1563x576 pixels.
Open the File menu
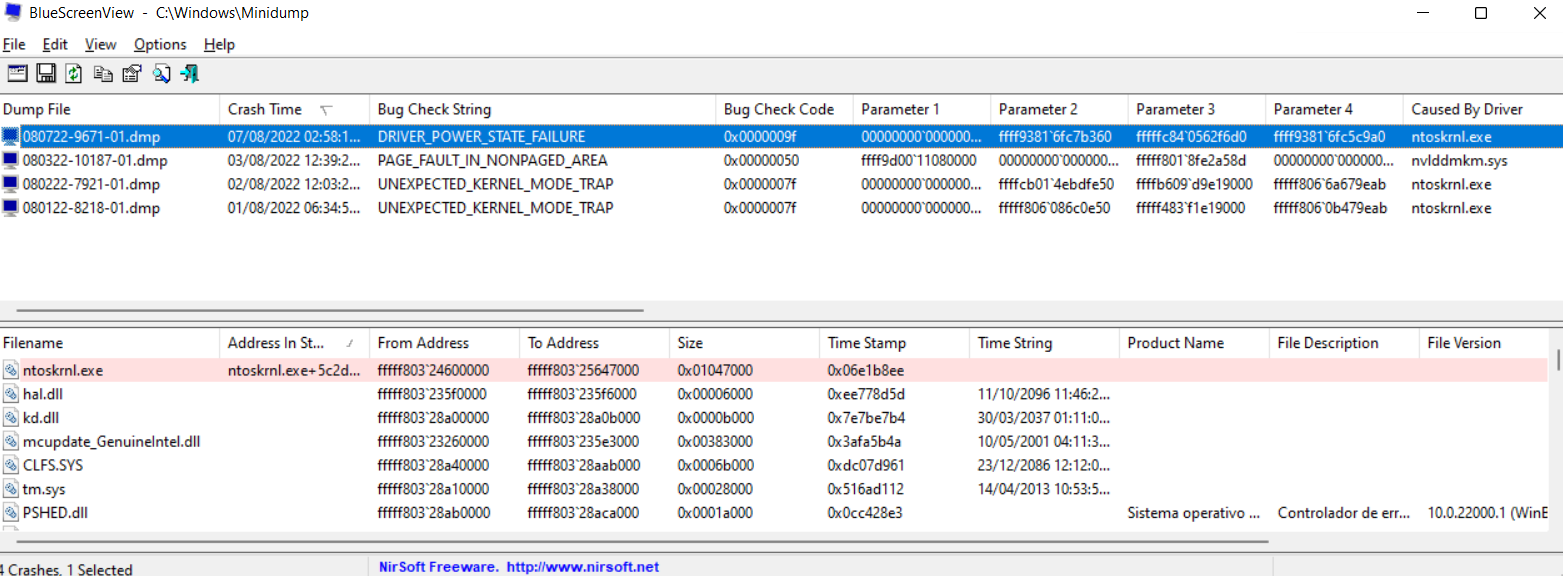[x=14, y=44]
